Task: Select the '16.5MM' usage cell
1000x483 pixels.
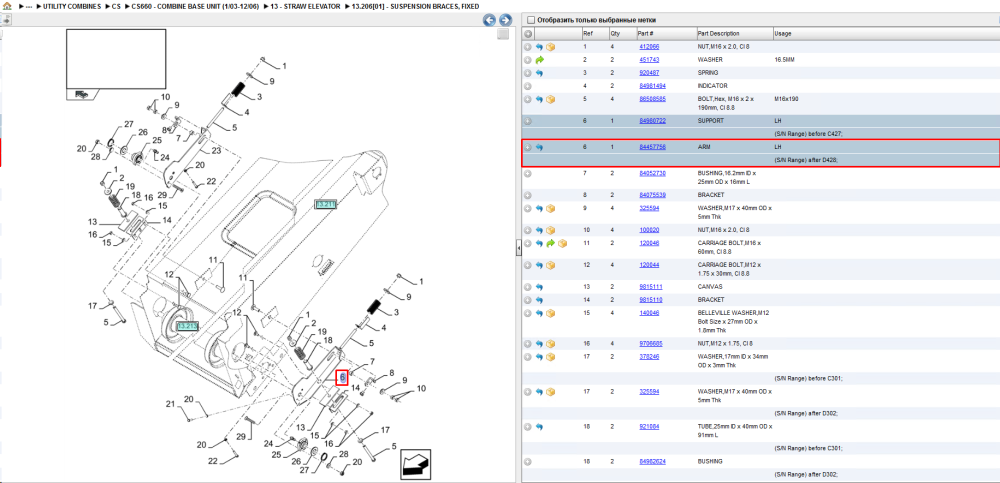Action: click(x=784, y=60)
